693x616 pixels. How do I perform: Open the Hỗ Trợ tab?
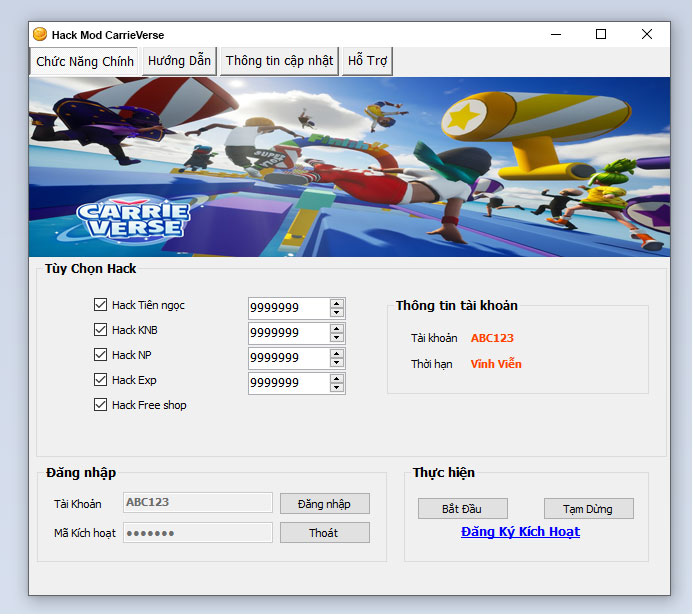click(x=367, y=61)
